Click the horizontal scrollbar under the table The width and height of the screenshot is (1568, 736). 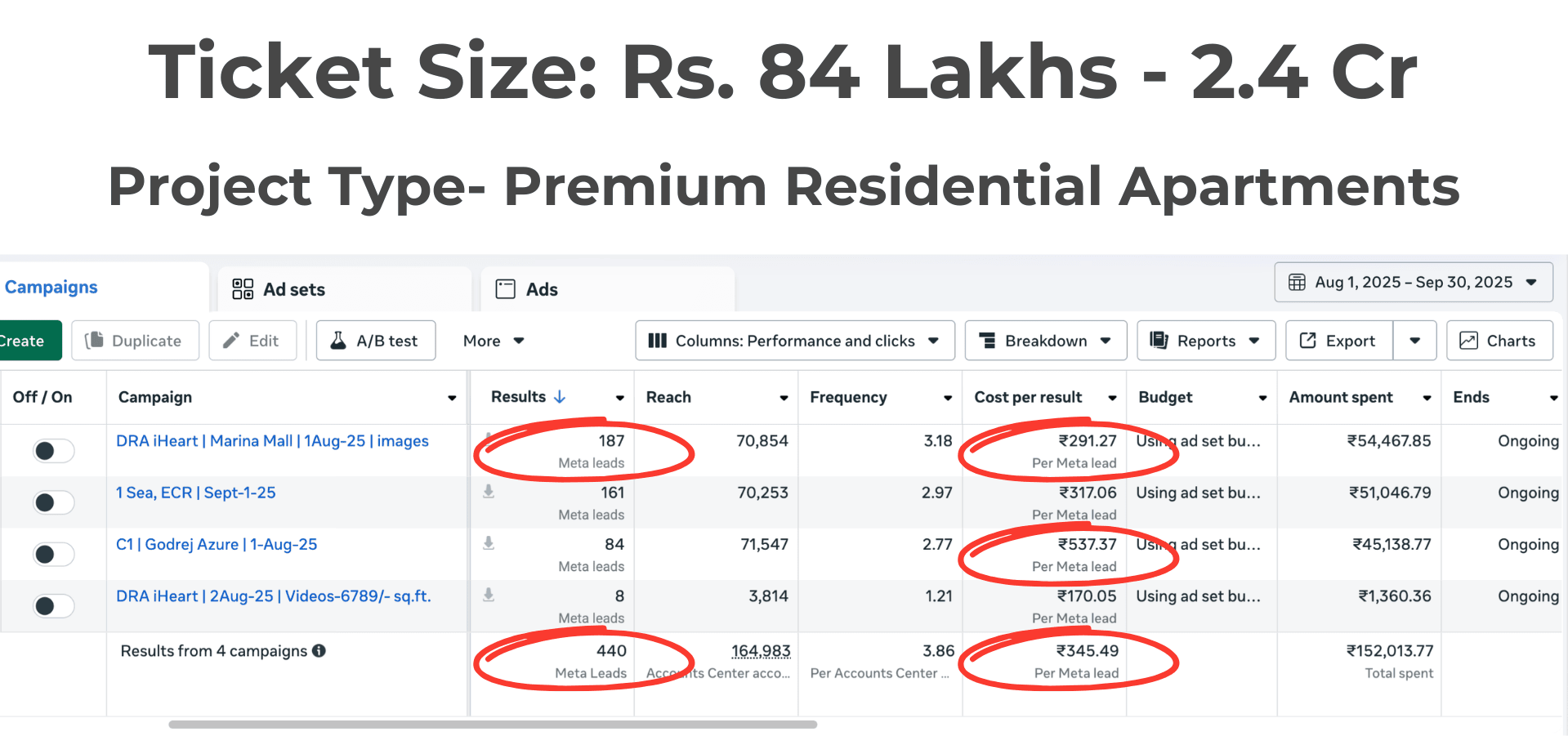[x=492, y=725]
